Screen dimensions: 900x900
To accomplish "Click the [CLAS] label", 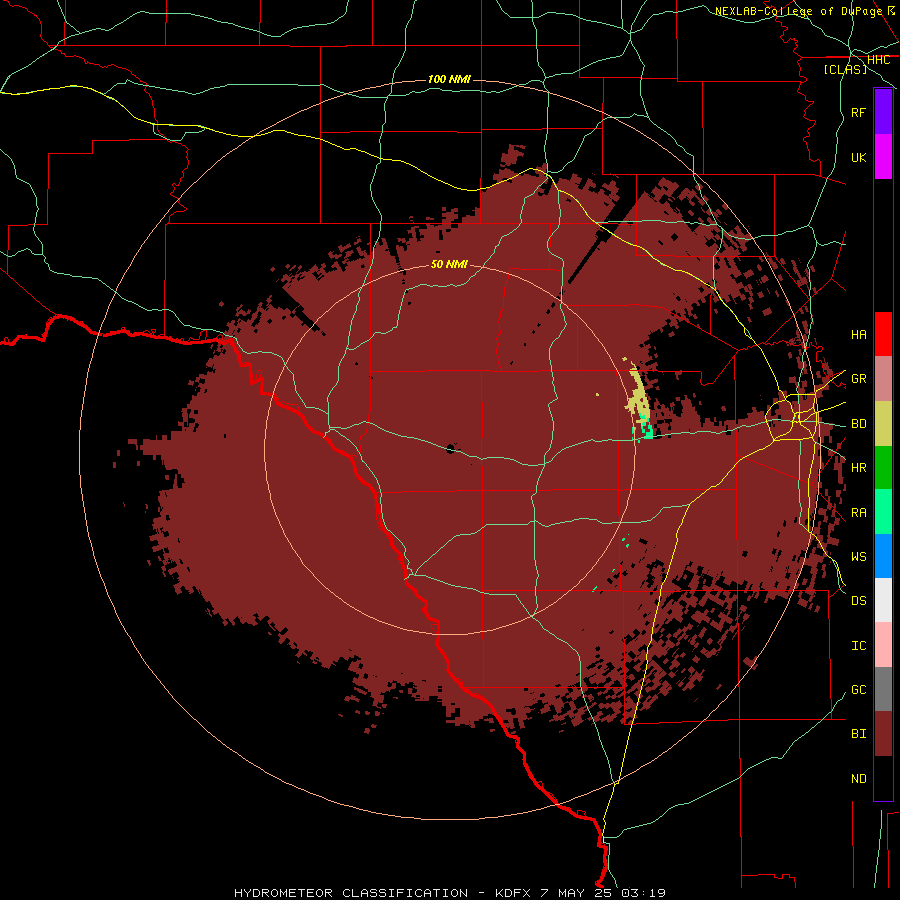I will 845,69.
